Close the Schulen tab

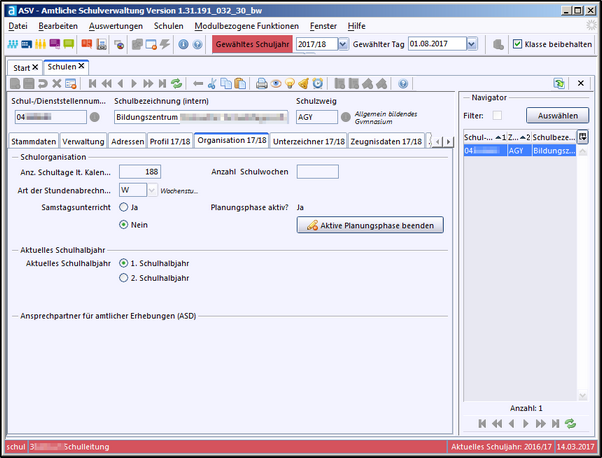click(x=83, y=66)
